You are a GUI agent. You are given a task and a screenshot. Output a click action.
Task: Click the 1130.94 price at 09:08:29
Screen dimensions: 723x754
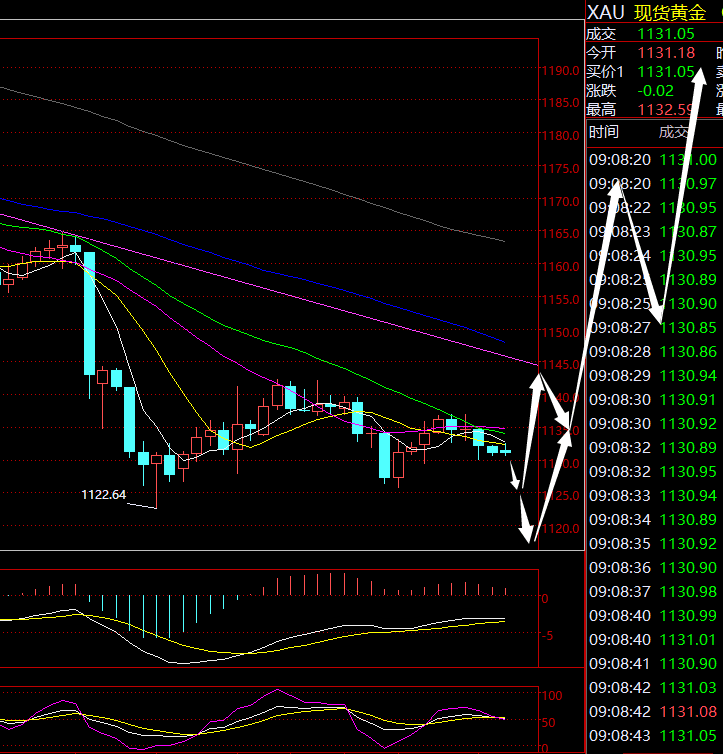[688, 376]
